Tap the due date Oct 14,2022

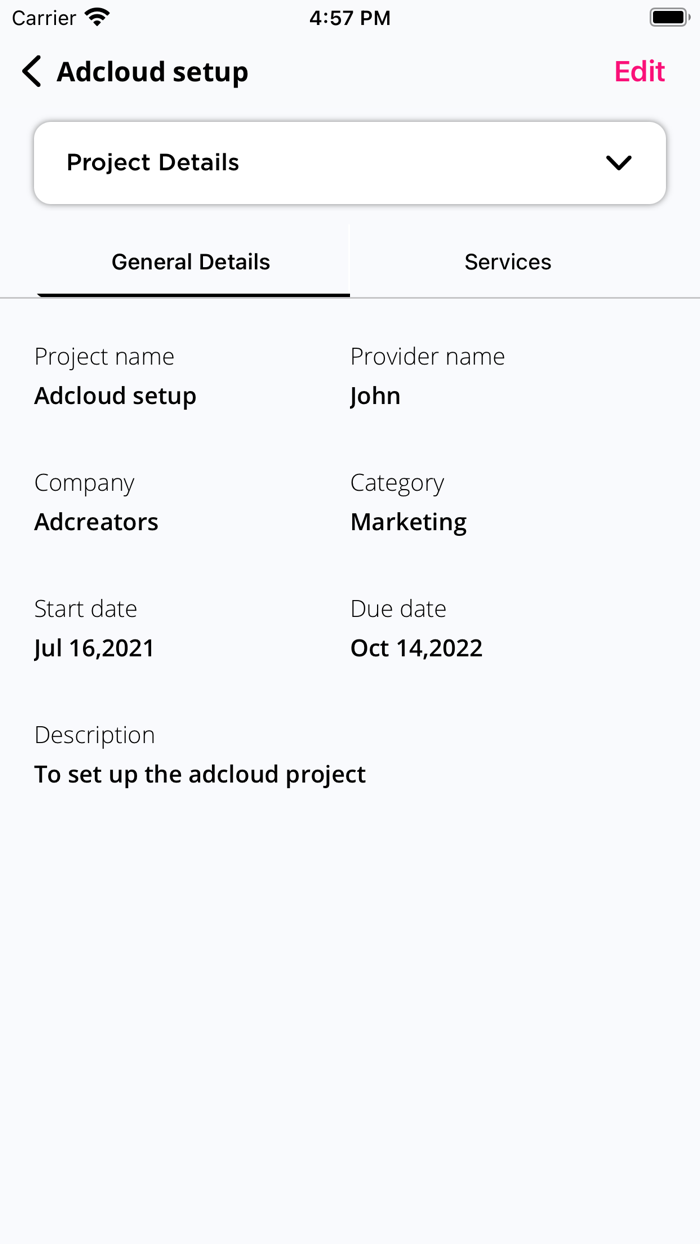416,648
